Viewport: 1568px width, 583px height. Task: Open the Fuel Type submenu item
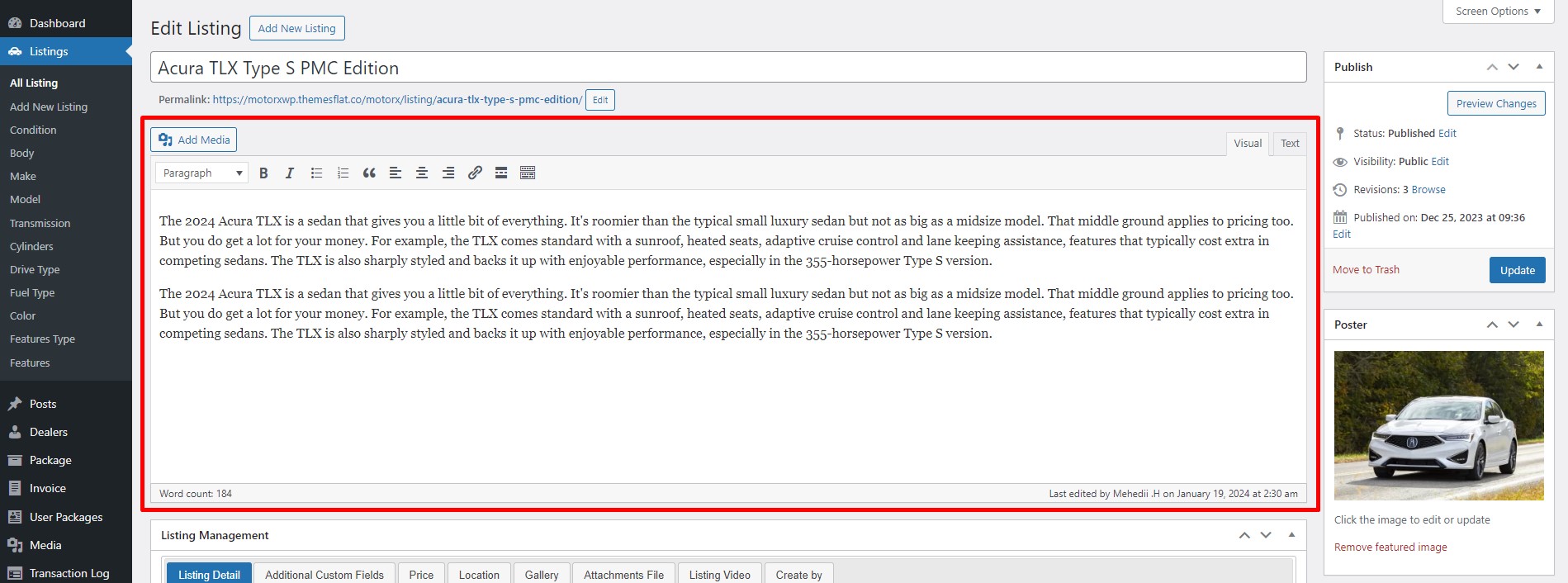pyautogui.click(x=32, y=292)
